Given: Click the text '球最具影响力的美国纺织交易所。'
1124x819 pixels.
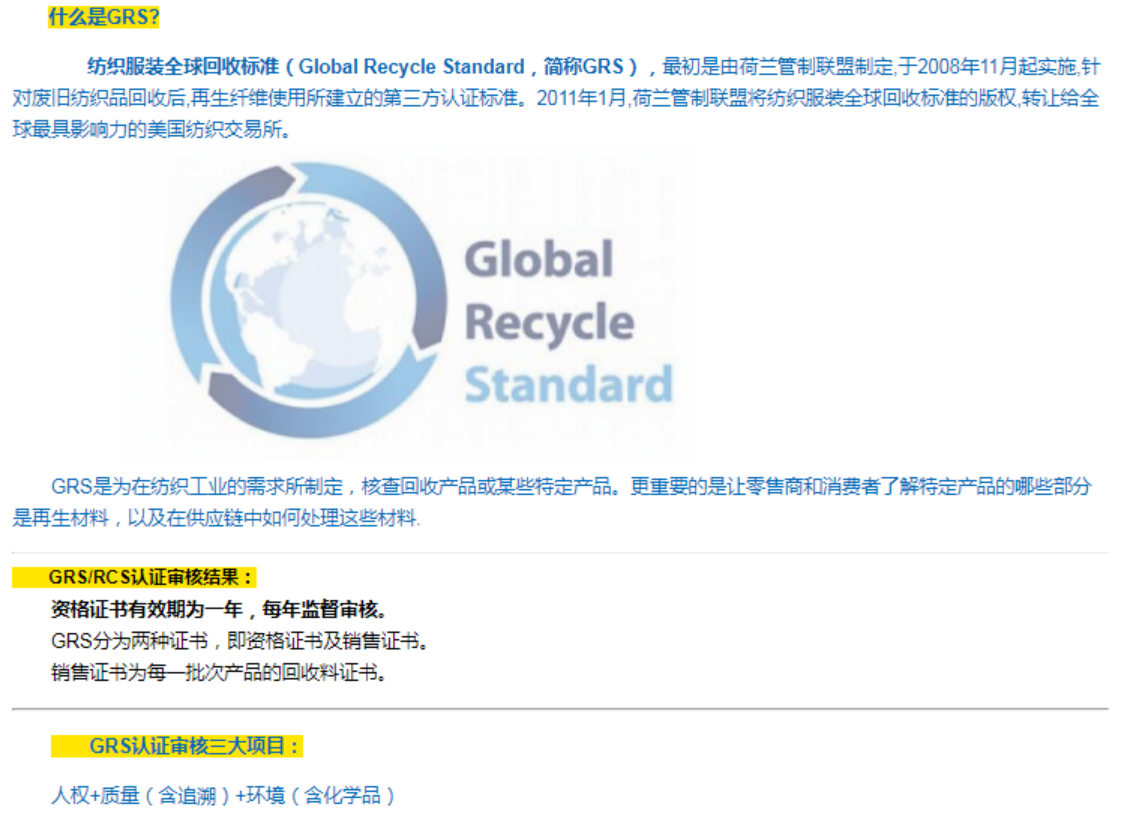Looking at the screenshot, I should (151, 130).
